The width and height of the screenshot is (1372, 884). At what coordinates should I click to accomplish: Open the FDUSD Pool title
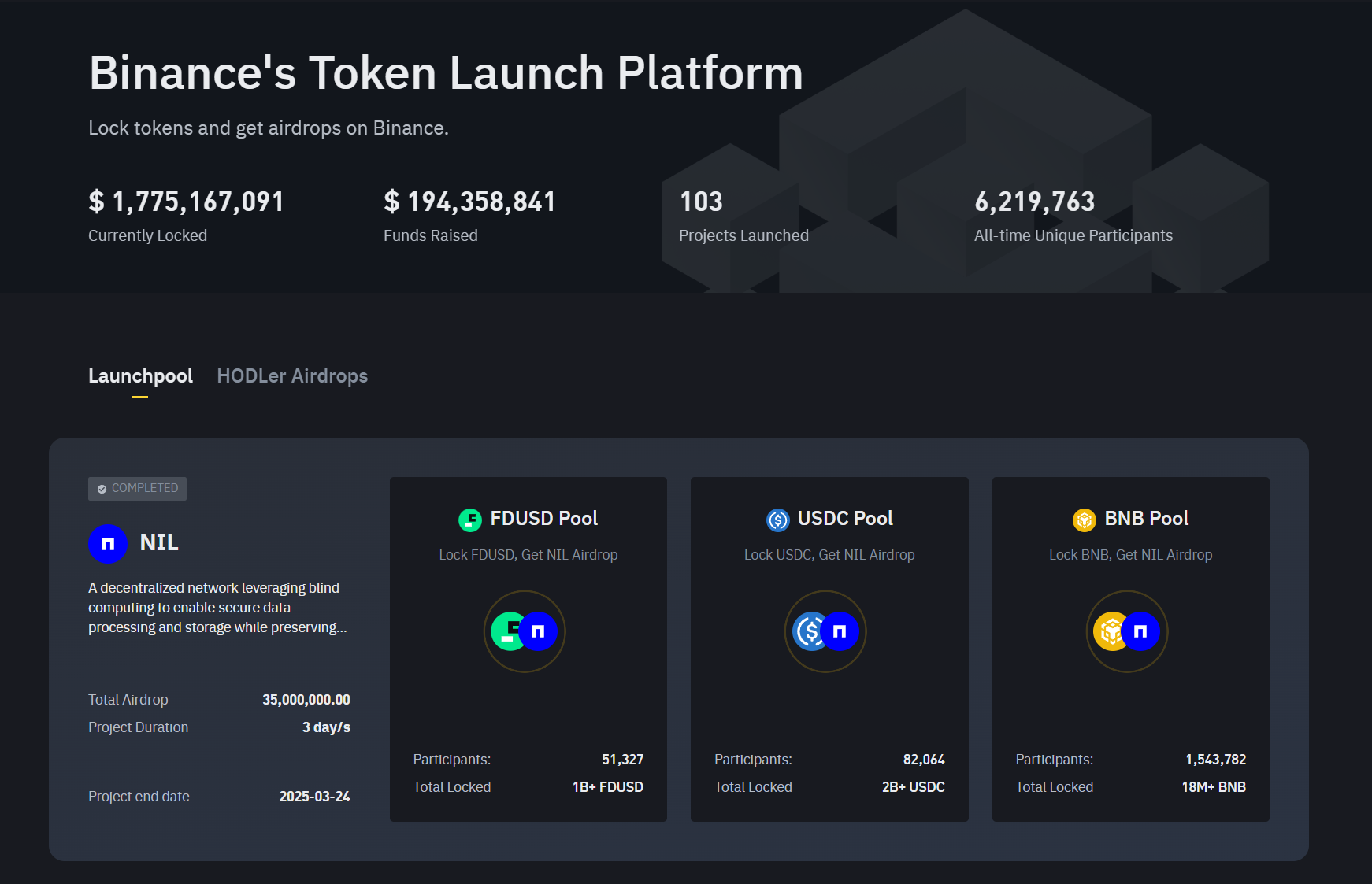[544, 519]
